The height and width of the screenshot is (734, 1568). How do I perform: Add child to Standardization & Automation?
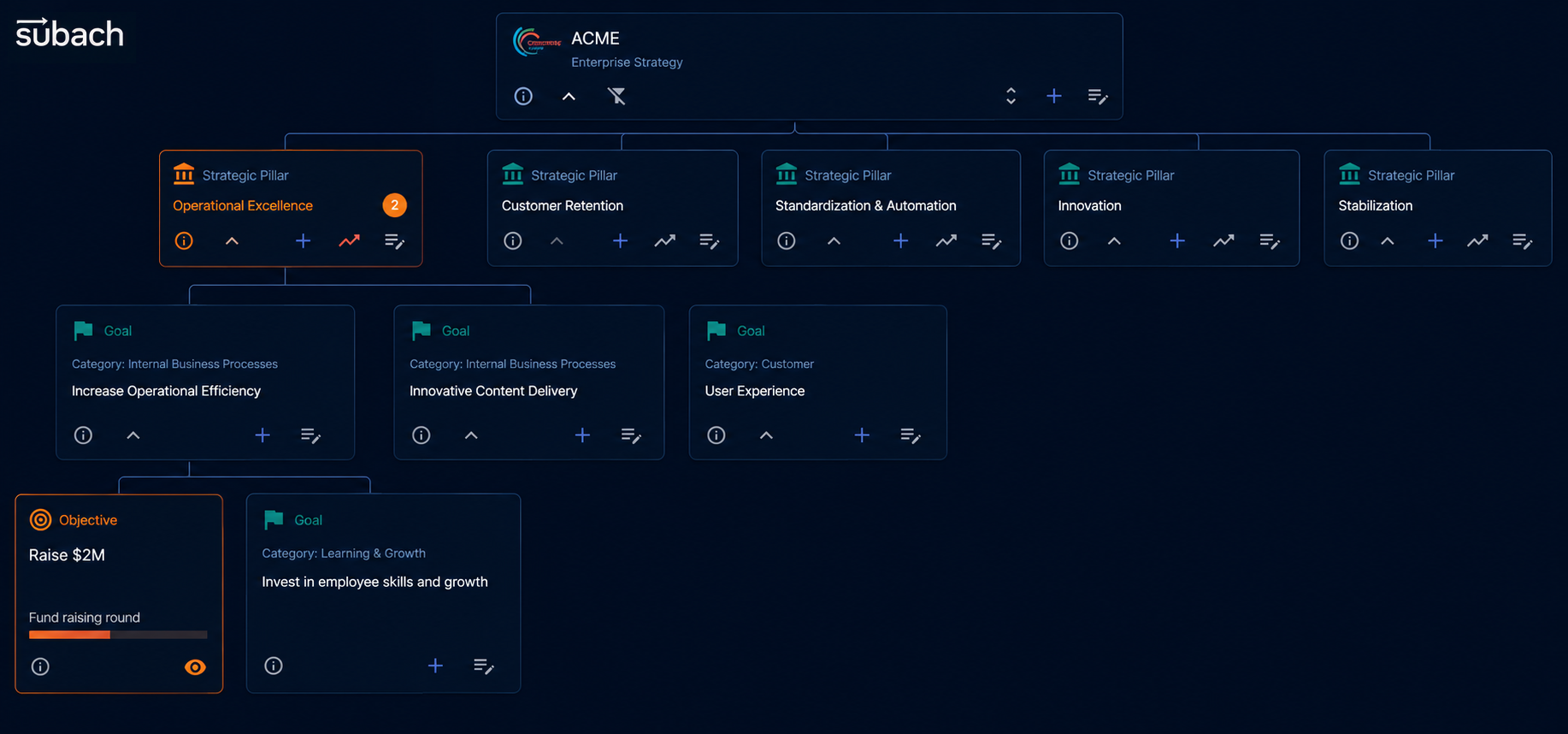[900, 241]
